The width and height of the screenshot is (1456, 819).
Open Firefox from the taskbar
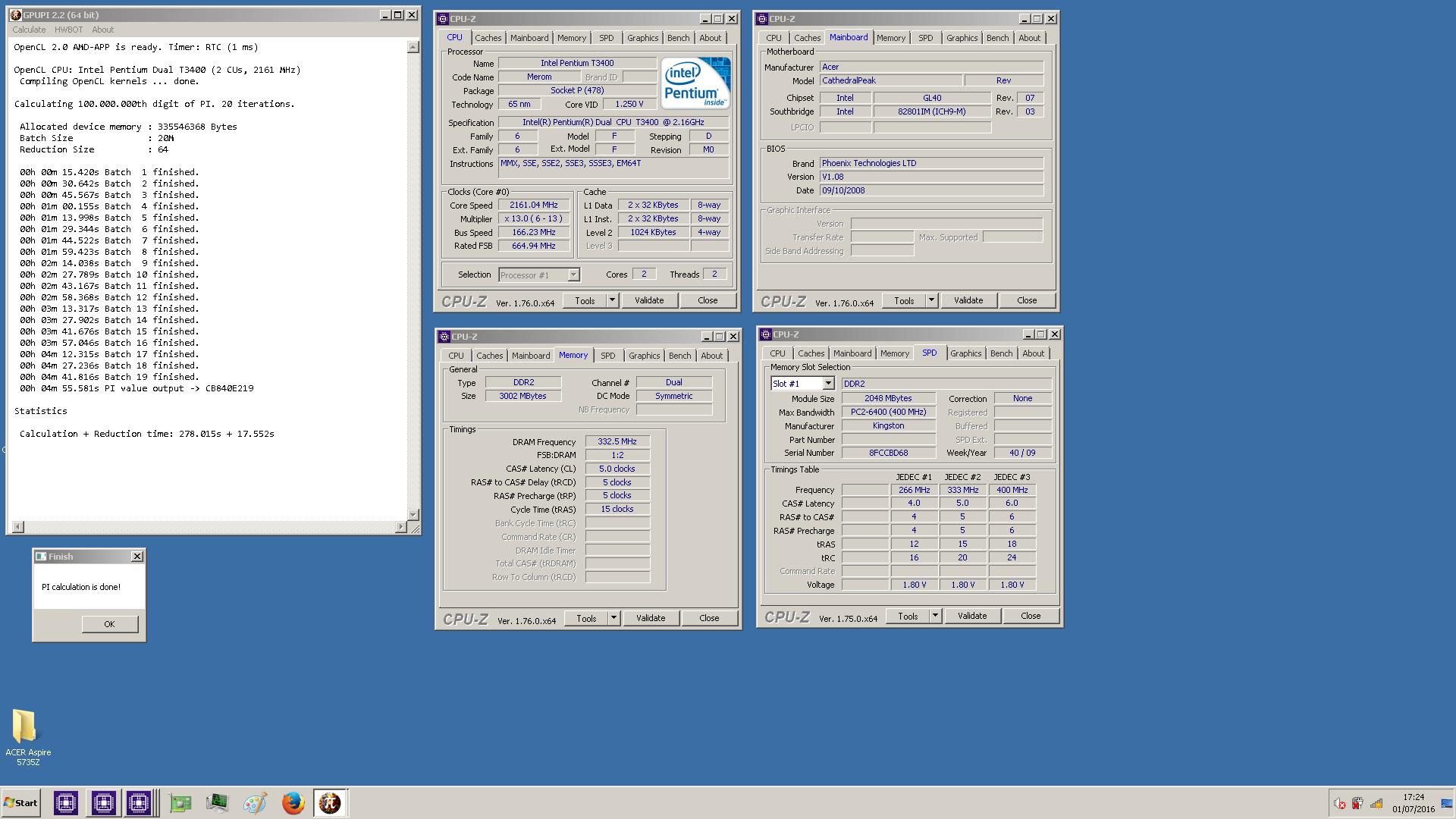[x=293, y=803]
